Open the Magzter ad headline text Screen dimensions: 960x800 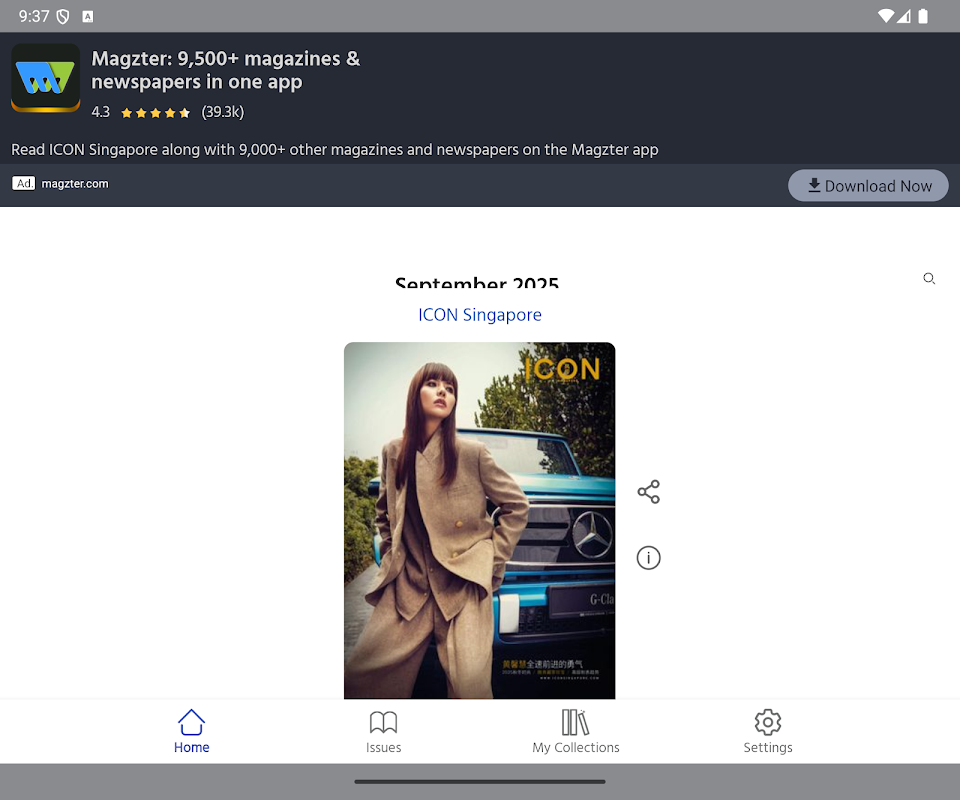(225, 70)
